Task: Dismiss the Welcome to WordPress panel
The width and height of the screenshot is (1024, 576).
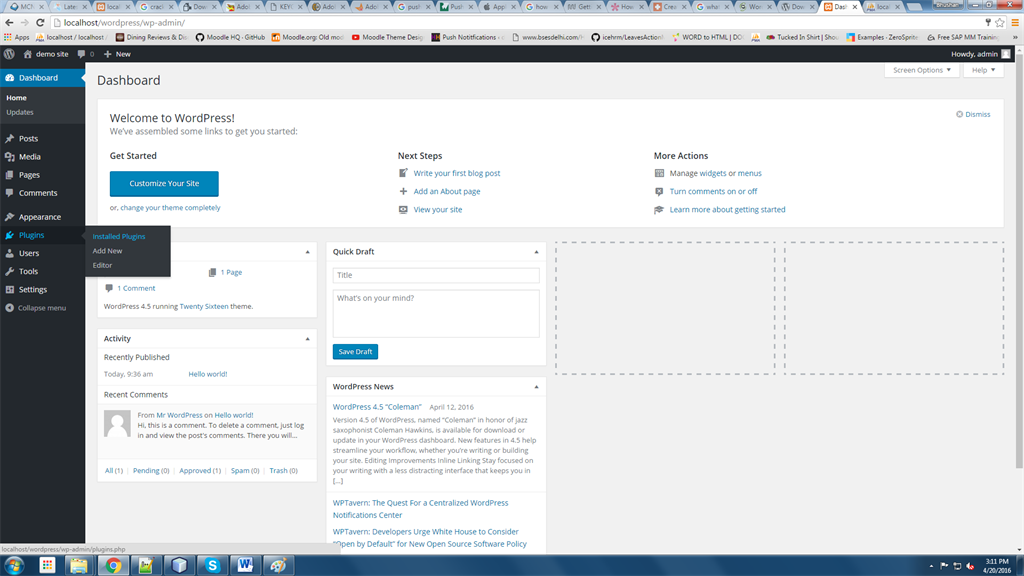Action: [973, 114]
